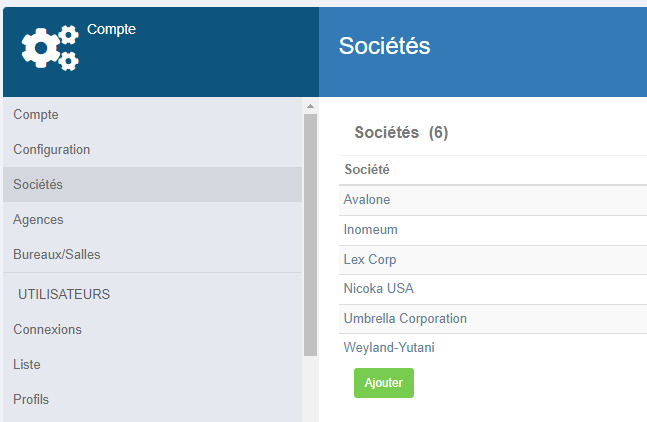The width and height of the screenshot is (647, 422).
Task: Open Connexions under Utilisateurs
Action: [152, 329]
